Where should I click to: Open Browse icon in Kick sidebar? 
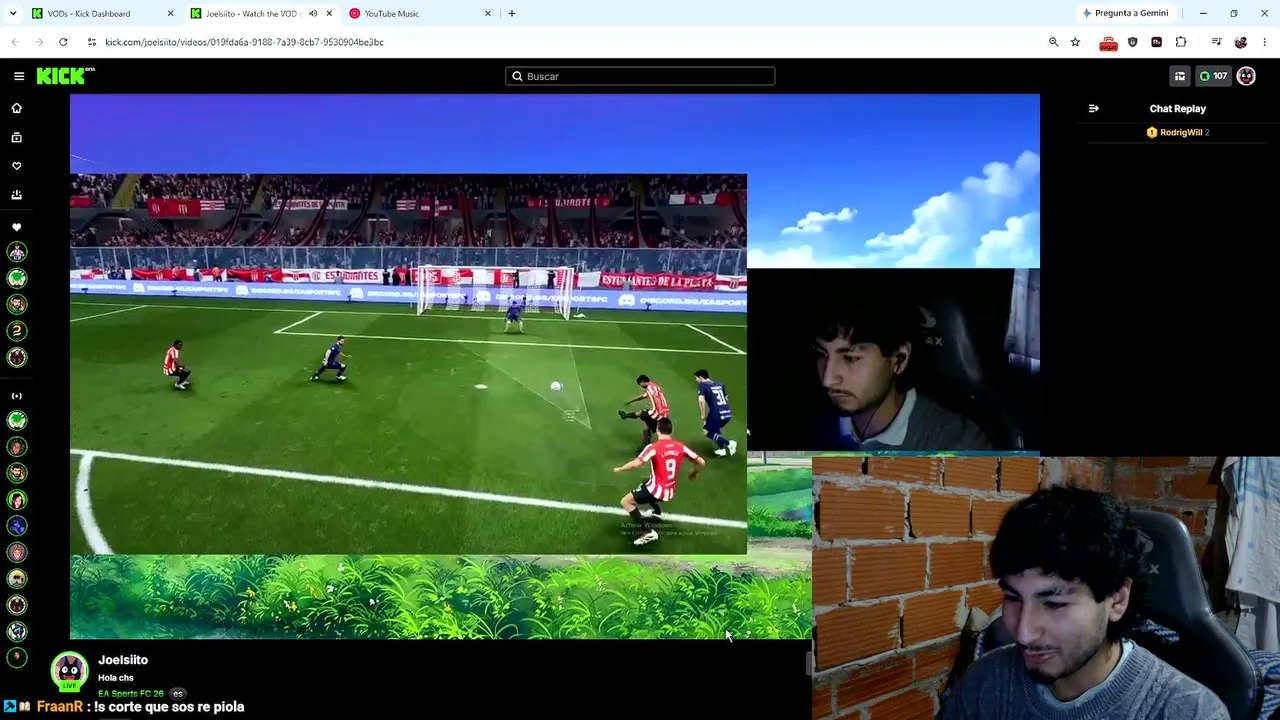[16, 137]
